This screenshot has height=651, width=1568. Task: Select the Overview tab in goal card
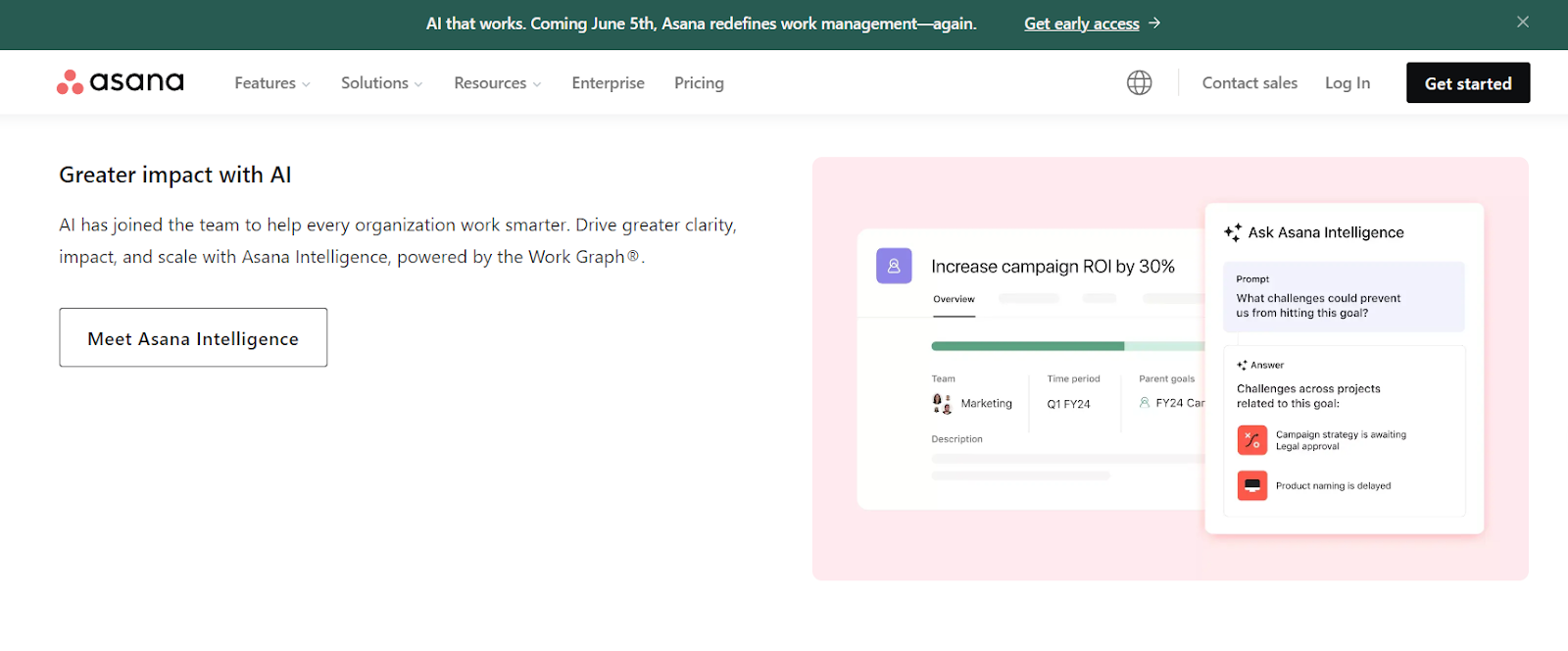coord(954,300)
